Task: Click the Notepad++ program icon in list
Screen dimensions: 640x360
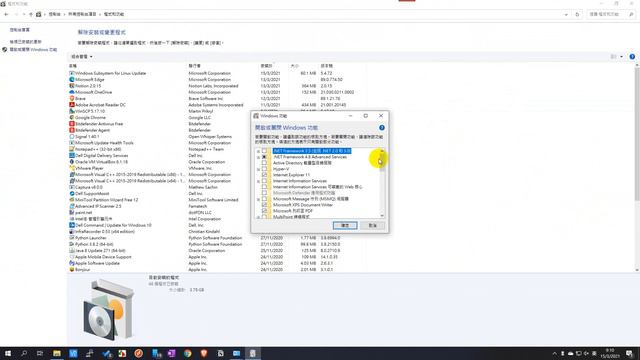Action: click(72, 149)
